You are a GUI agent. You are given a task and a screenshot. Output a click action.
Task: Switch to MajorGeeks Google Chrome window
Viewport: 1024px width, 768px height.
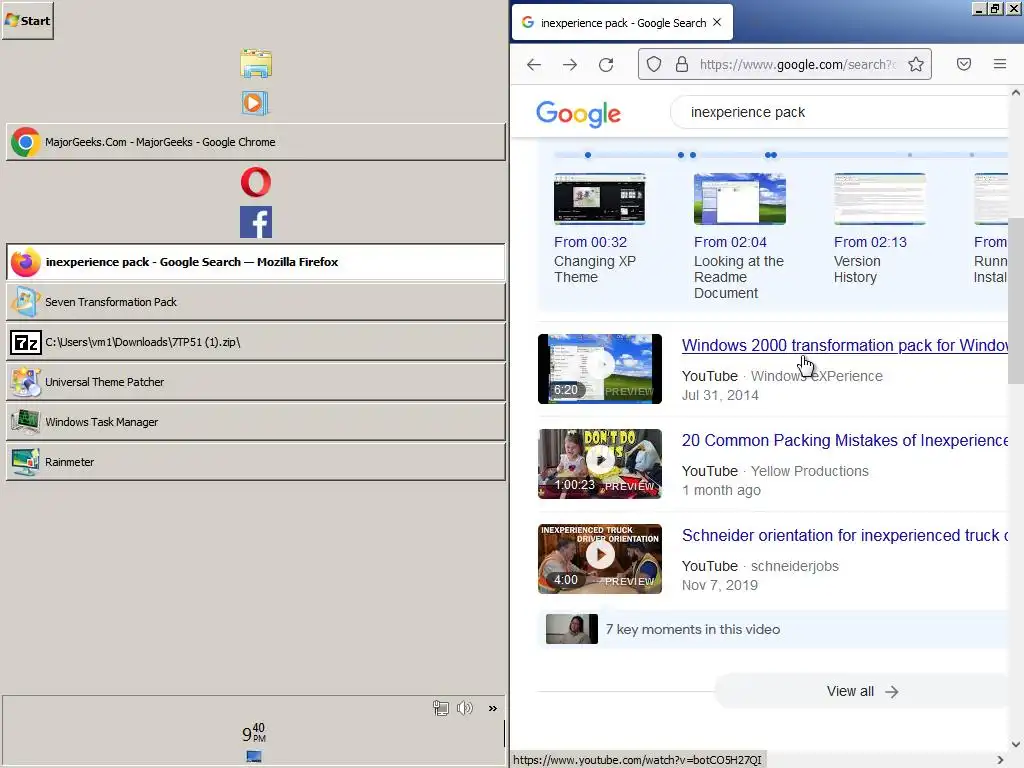256,142
